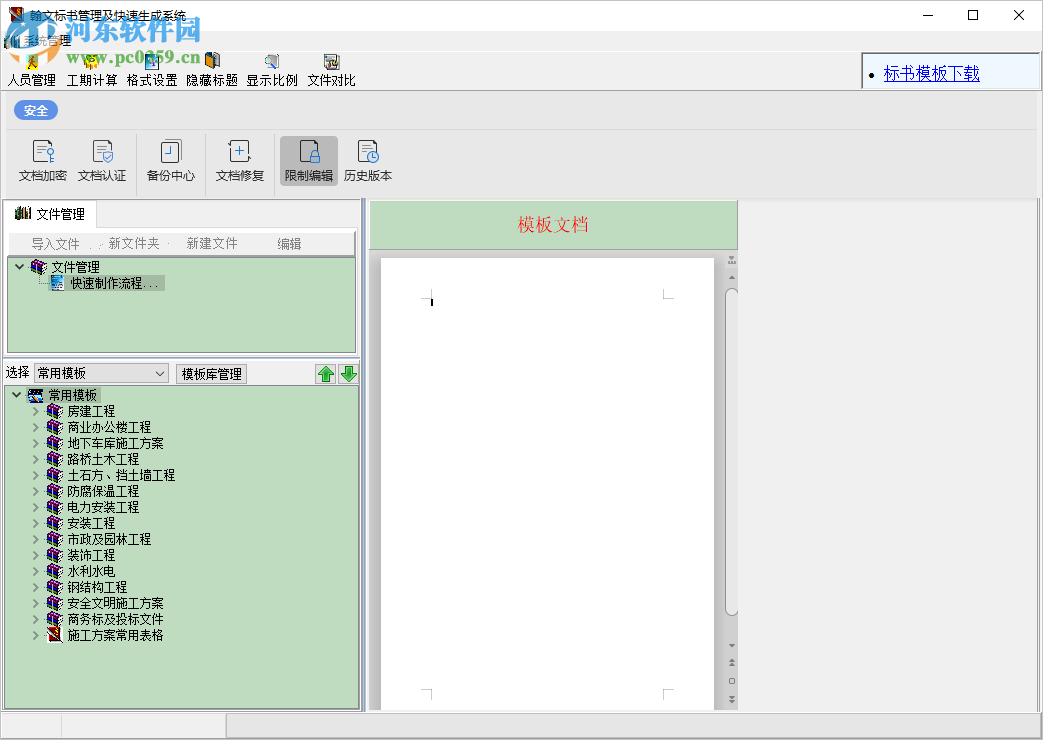Click 新建文件 in file toolbar
The height and width of the screenshot is (740, 1043).
point(212,244)
